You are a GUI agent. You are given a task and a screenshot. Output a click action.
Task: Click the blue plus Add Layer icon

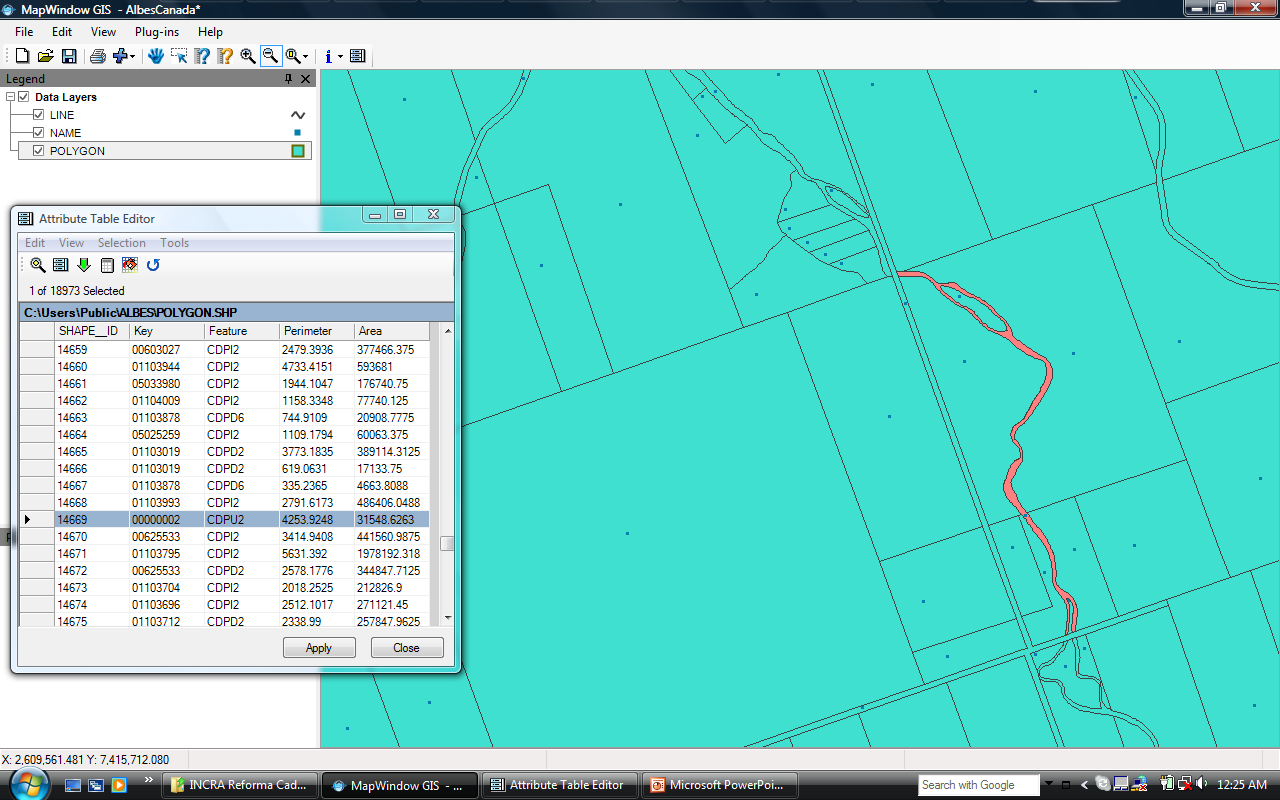pos(120,56)
